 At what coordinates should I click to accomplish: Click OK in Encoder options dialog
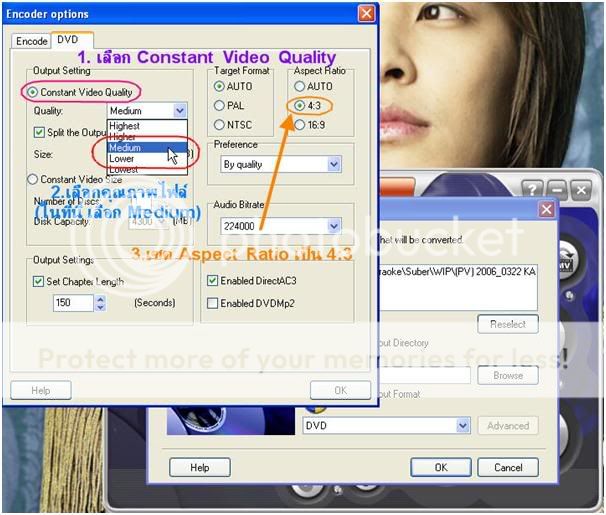point(340,390)
